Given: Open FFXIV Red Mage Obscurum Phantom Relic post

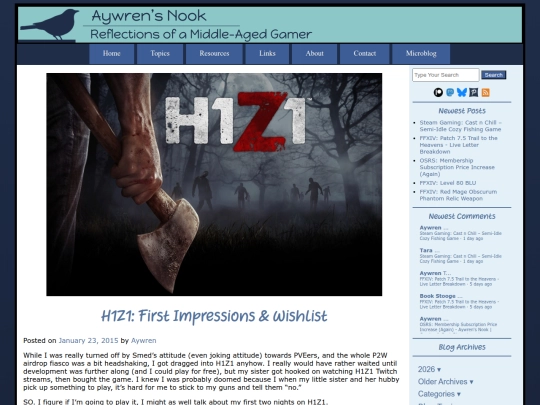Looking at the screenshot, I should [458, 195].
